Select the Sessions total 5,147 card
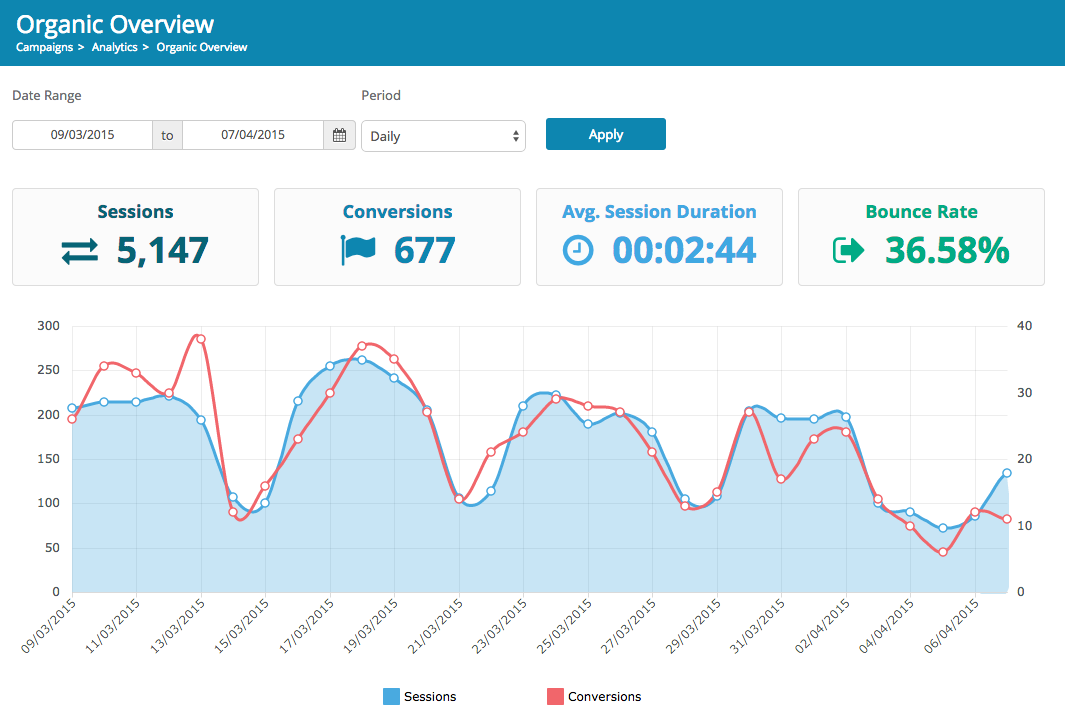1065x715 pixels. click(x=135, y=237)
